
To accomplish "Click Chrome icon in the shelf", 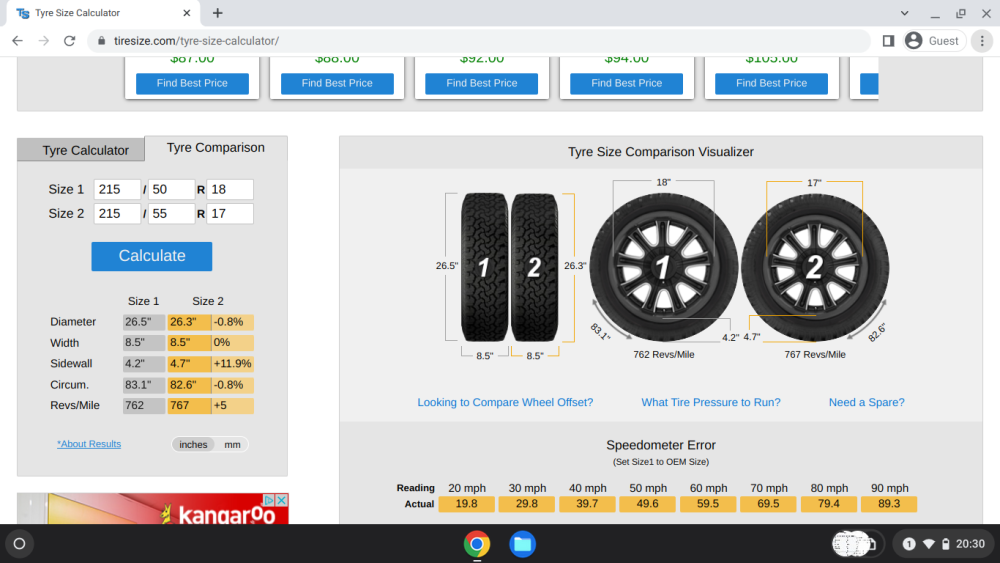I will pos(476,544).
